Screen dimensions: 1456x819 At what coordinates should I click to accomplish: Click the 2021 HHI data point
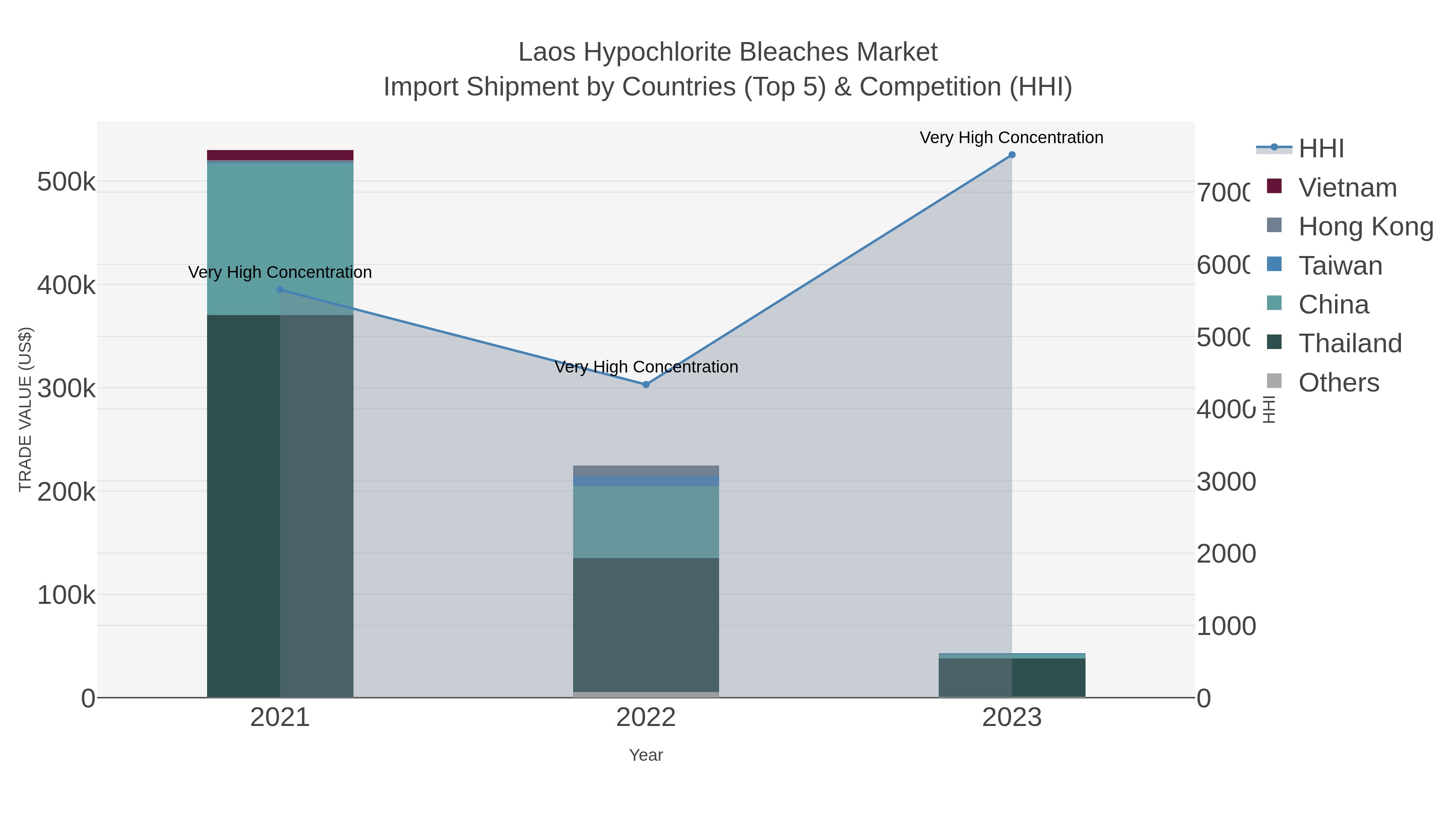coord(280,290)
